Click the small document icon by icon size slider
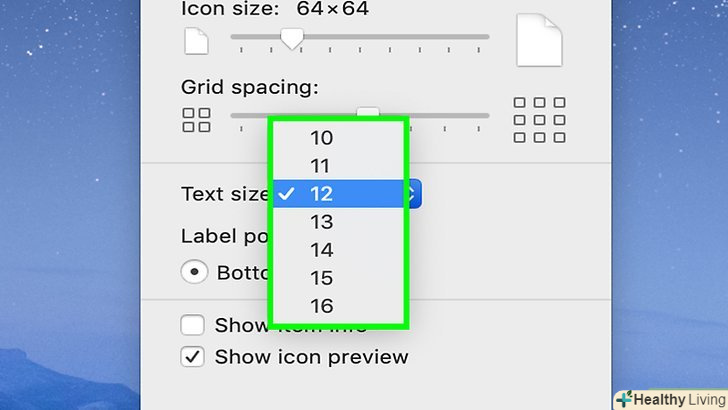Viewport: 728px width, 410px height. (x=196, y=42)
